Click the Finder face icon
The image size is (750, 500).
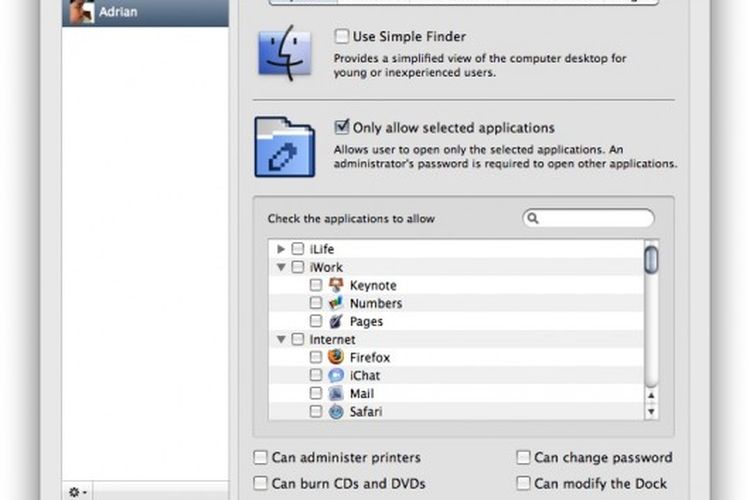click(x=285, y=53)
